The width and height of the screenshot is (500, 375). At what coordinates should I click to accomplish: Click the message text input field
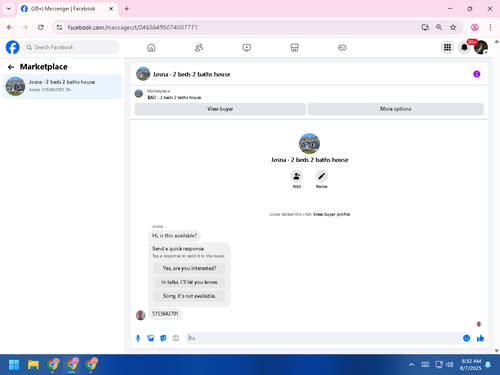click(323, 338)
